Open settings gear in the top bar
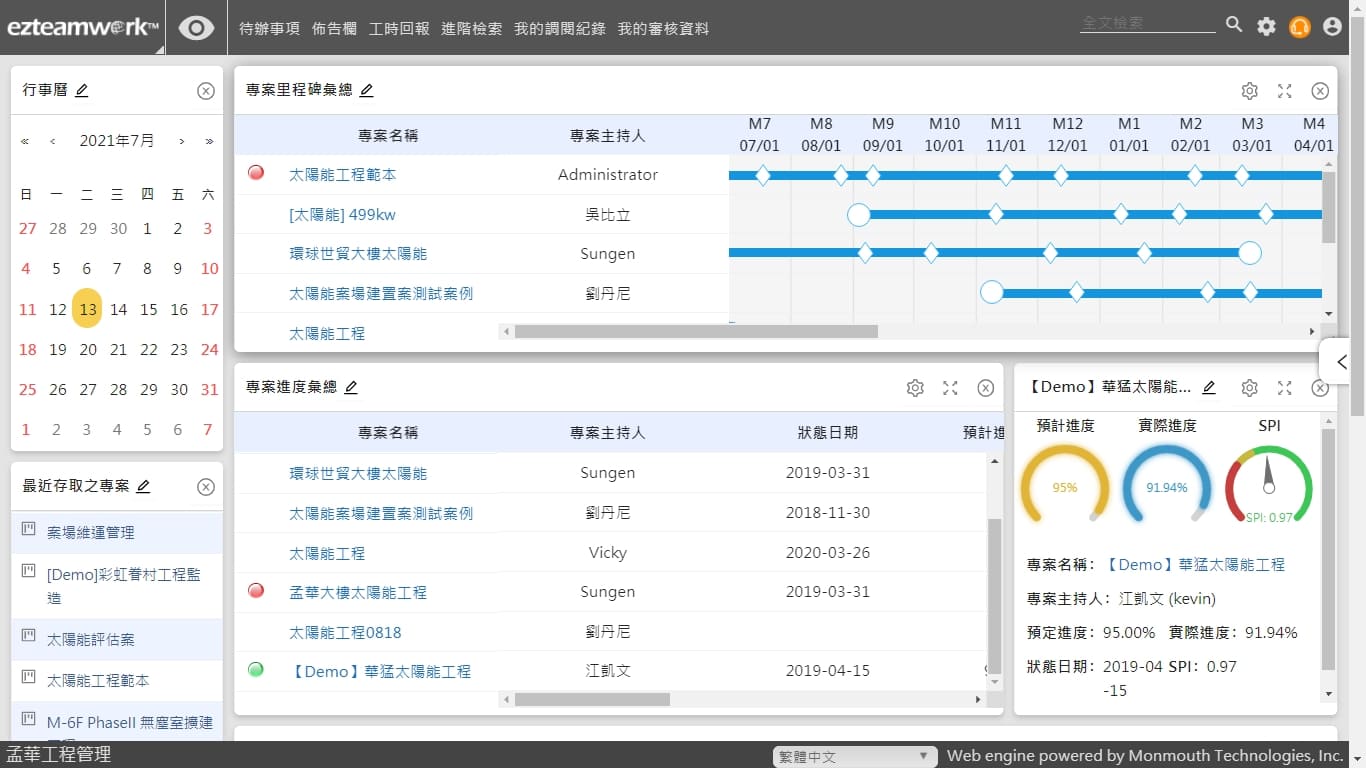Image resolution: width=1366 pixels, height=768 pixels. click(x=1266, y=27)
